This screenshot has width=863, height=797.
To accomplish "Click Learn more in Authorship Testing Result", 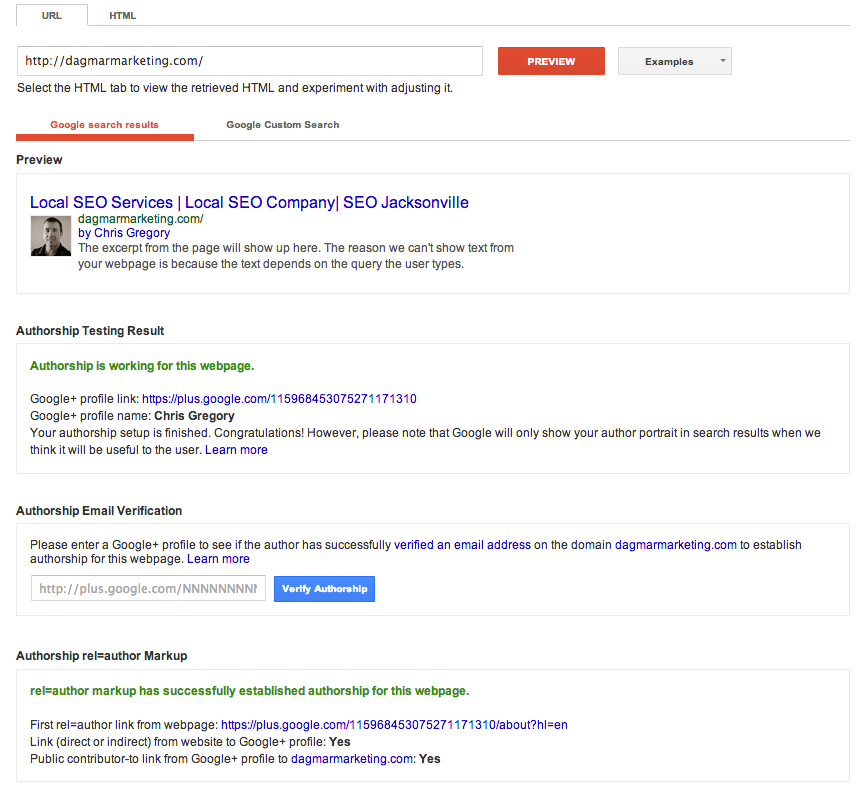I will click(x=236, y=450).
